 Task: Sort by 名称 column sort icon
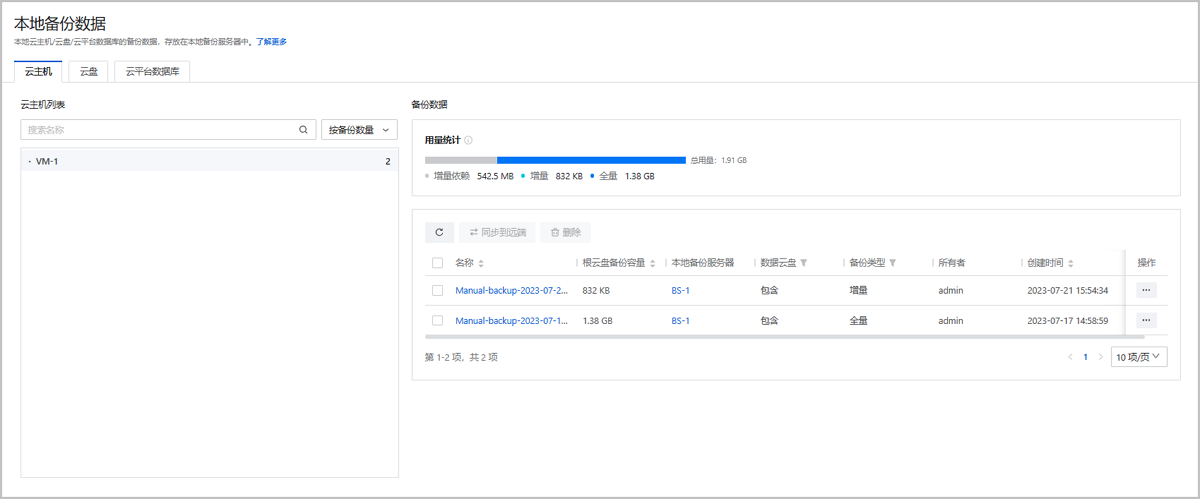(x=481, y=263)
